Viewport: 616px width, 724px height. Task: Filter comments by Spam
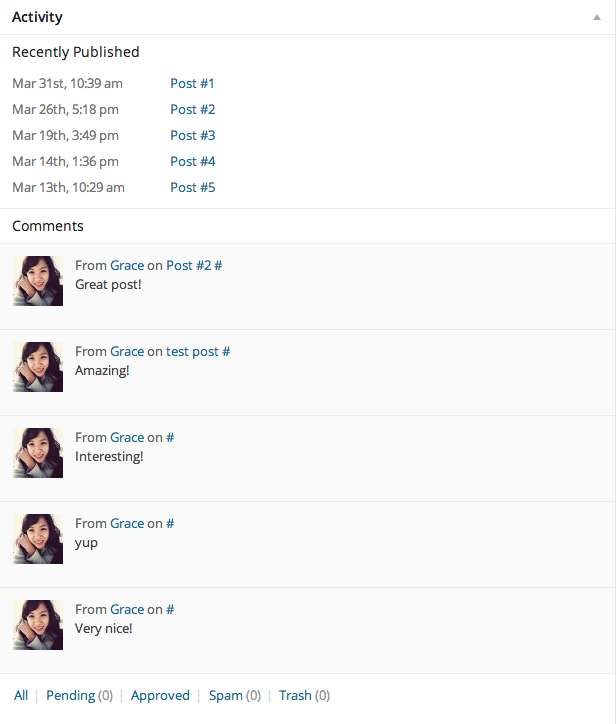(225, 695)
